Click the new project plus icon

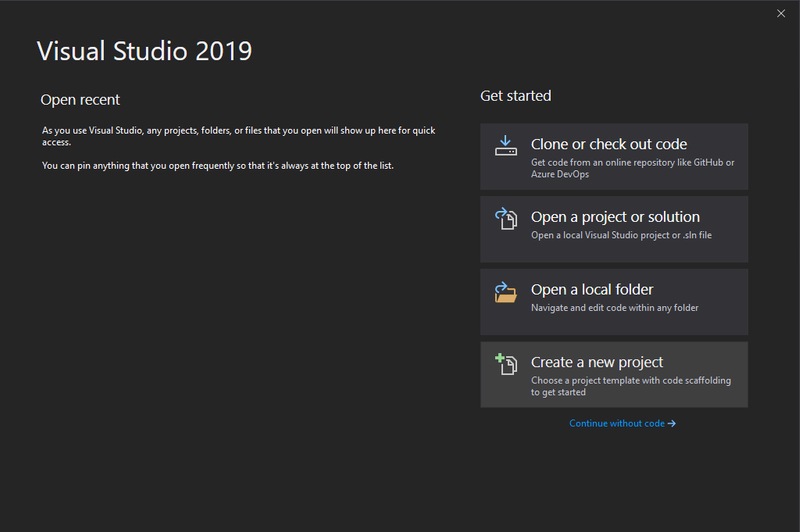click(x=506, y=364)
